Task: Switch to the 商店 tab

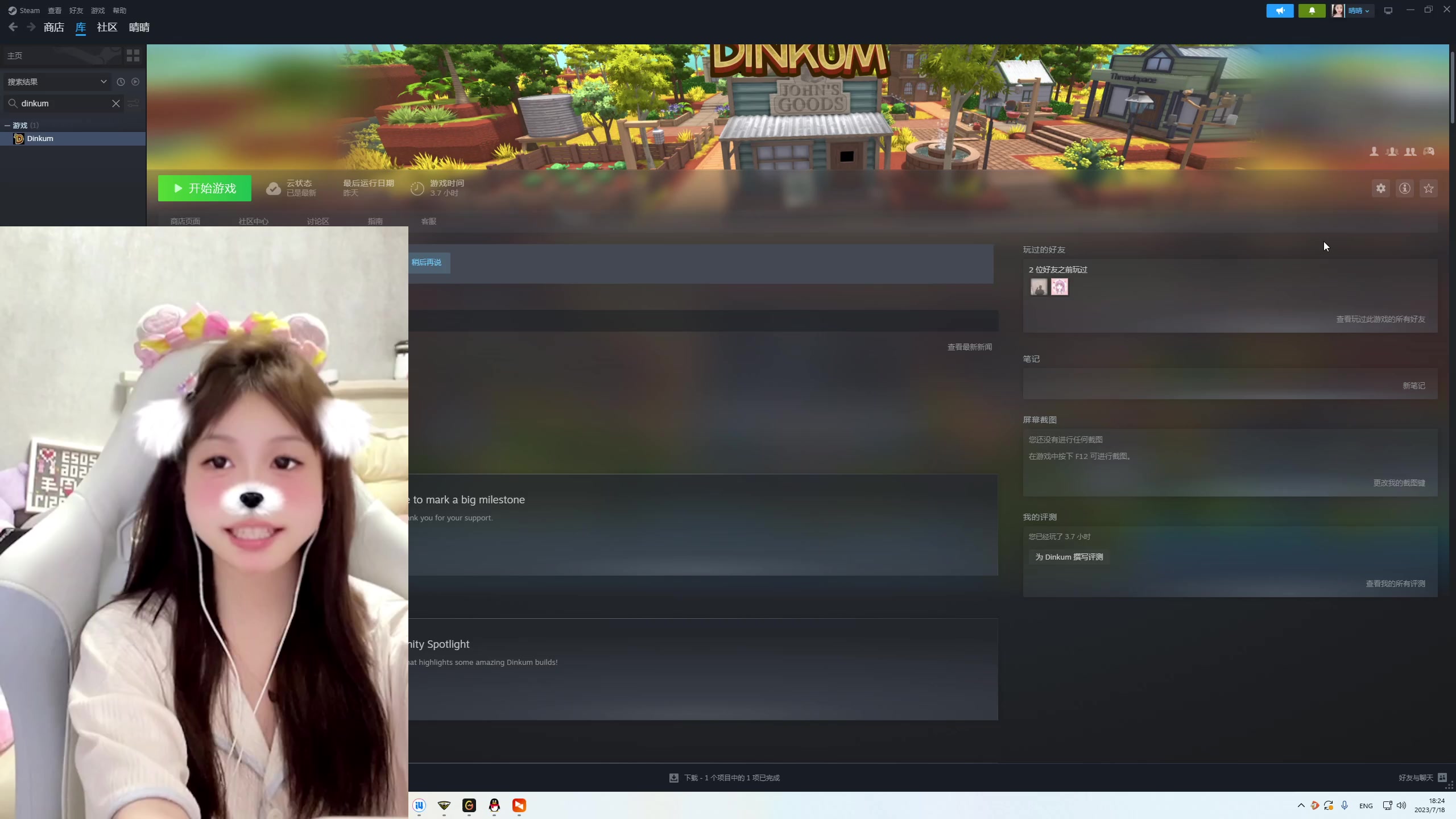Action: [54, 27]
